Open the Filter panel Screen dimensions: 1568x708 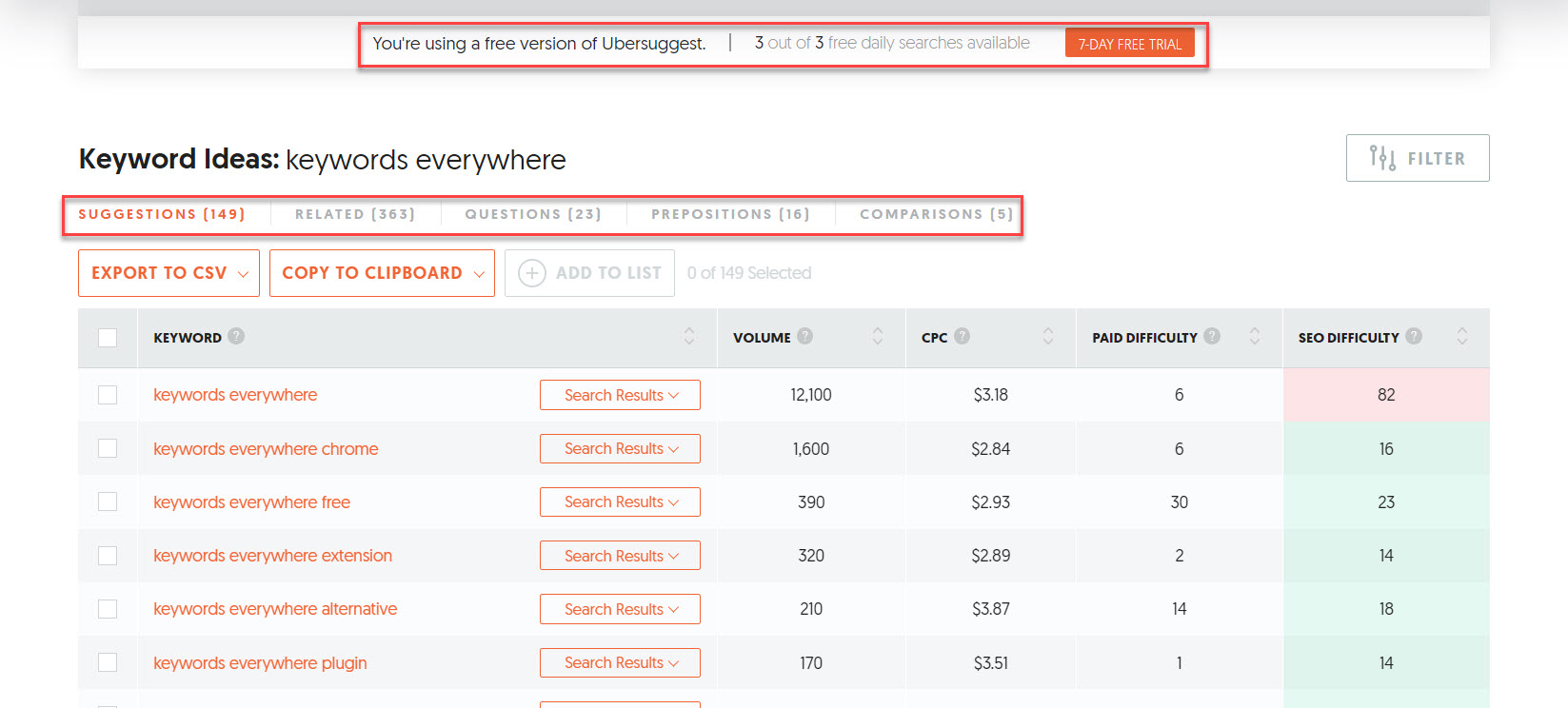point(1417,158)
